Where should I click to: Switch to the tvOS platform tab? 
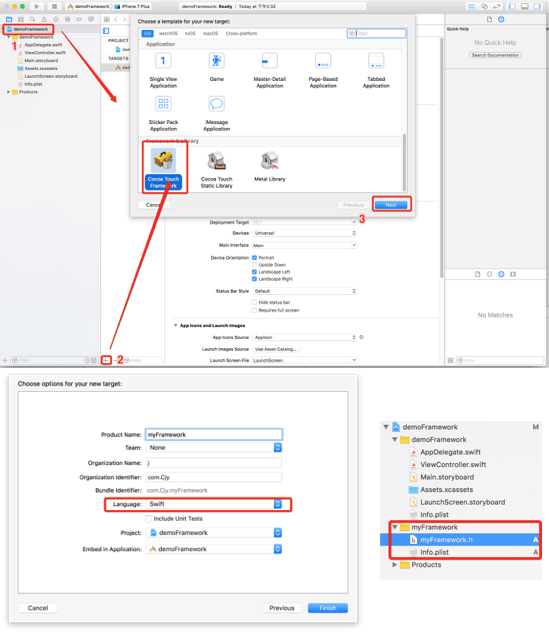[190, 34]
